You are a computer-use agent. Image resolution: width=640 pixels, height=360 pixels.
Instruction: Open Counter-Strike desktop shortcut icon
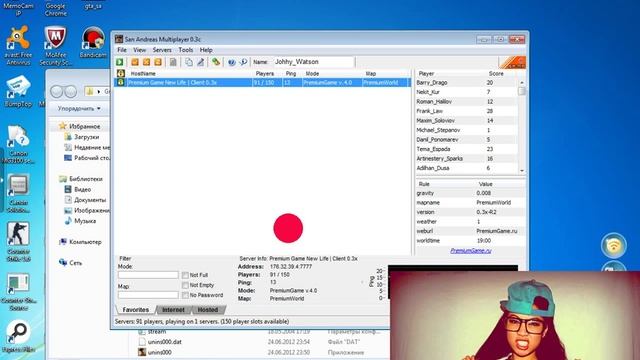click(x=18, y=242)
